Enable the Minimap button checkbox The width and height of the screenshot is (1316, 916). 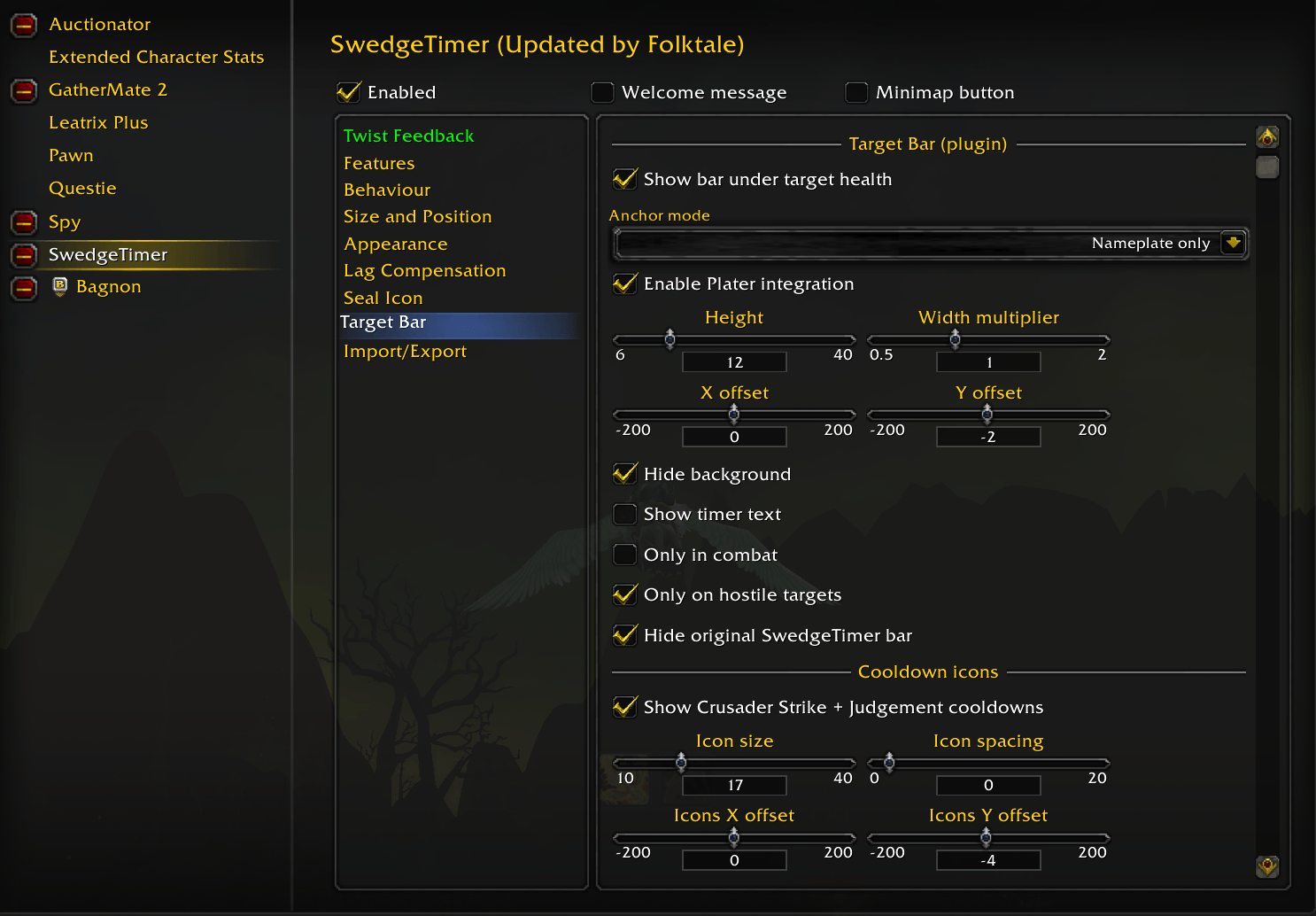[x=856, y=92]
